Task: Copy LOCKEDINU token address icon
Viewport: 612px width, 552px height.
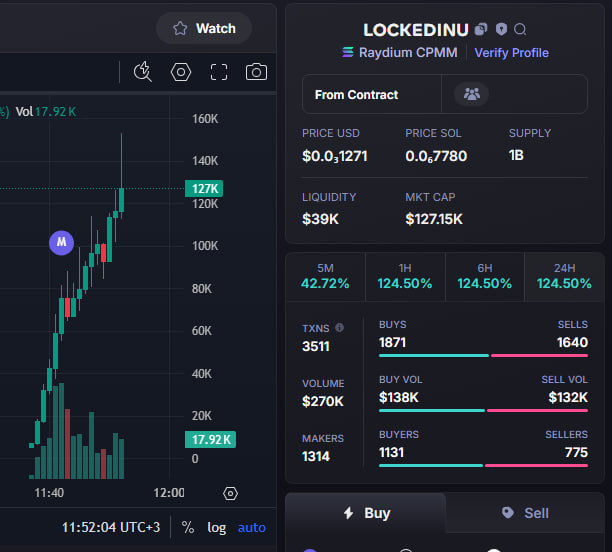Action: coord(481,29)
